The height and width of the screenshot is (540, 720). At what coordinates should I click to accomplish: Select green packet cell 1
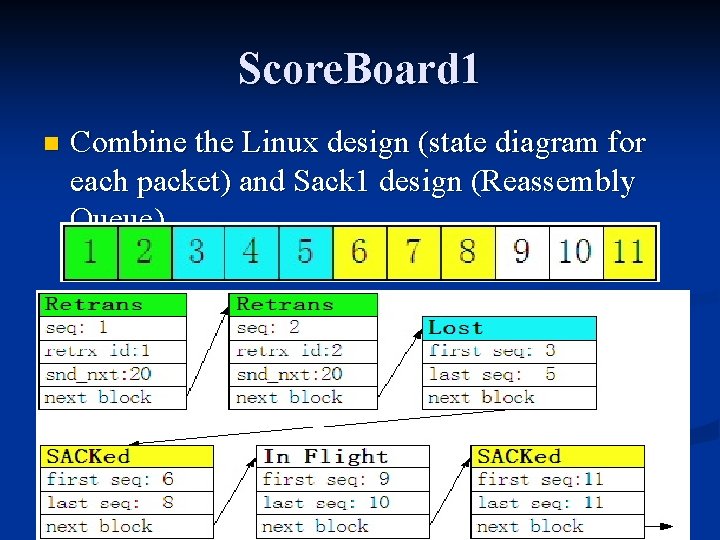click(91, 253)
